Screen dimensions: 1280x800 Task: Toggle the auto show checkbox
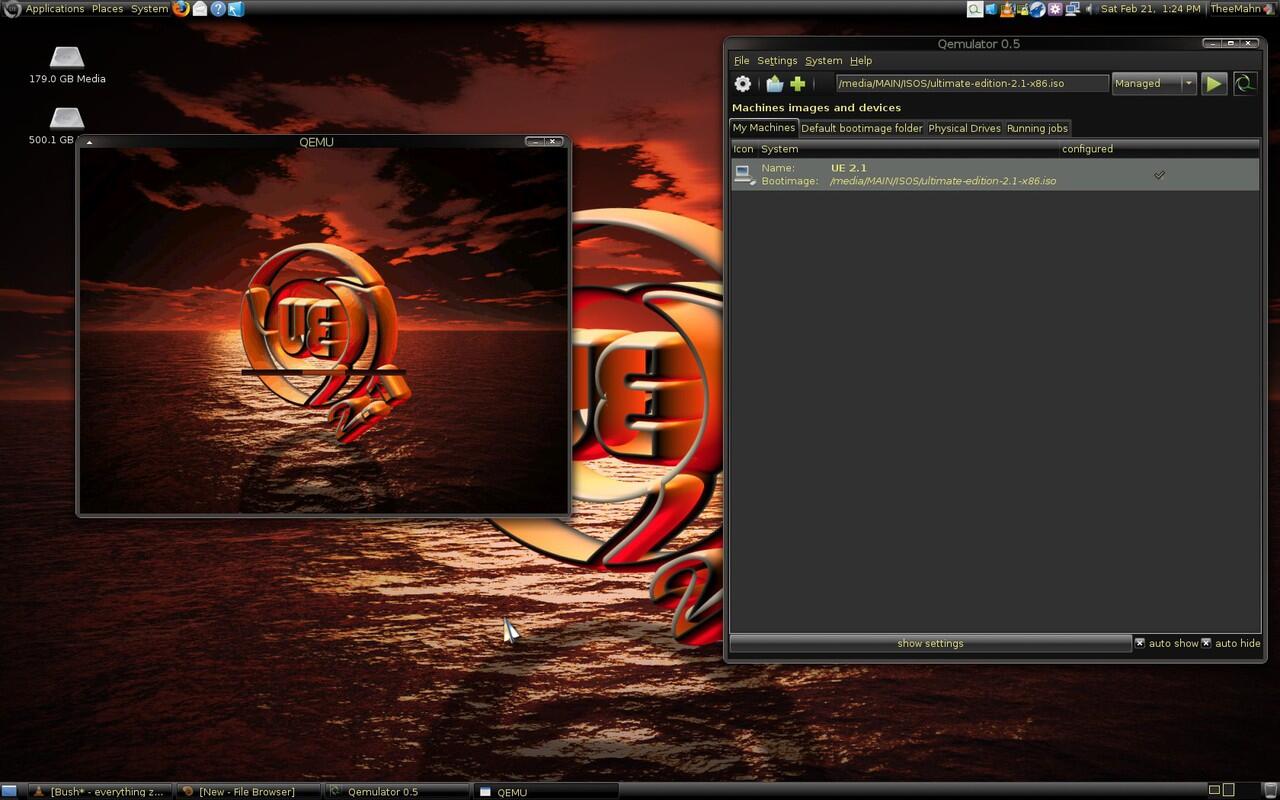point(1139,643)
